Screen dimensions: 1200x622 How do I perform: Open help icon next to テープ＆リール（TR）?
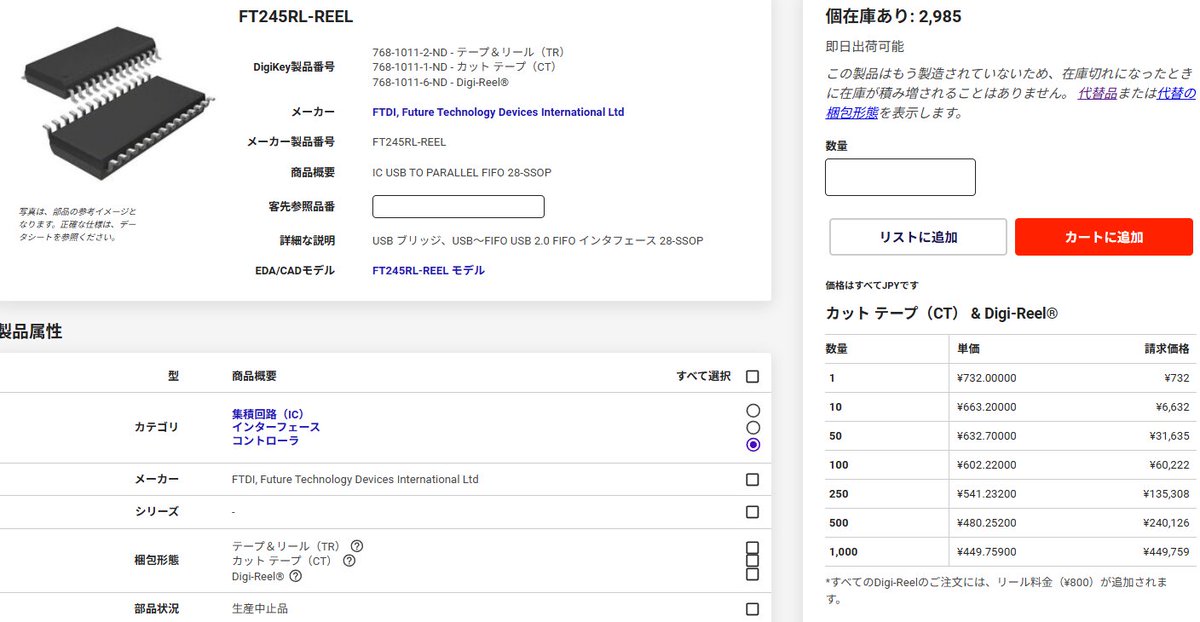tap(357, 546)
